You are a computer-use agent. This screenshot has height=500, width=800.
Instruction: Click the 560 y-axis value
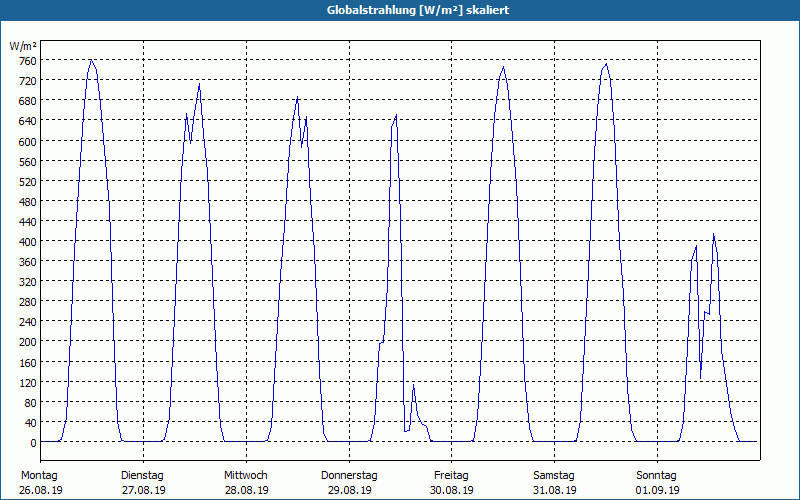point(28,162)
